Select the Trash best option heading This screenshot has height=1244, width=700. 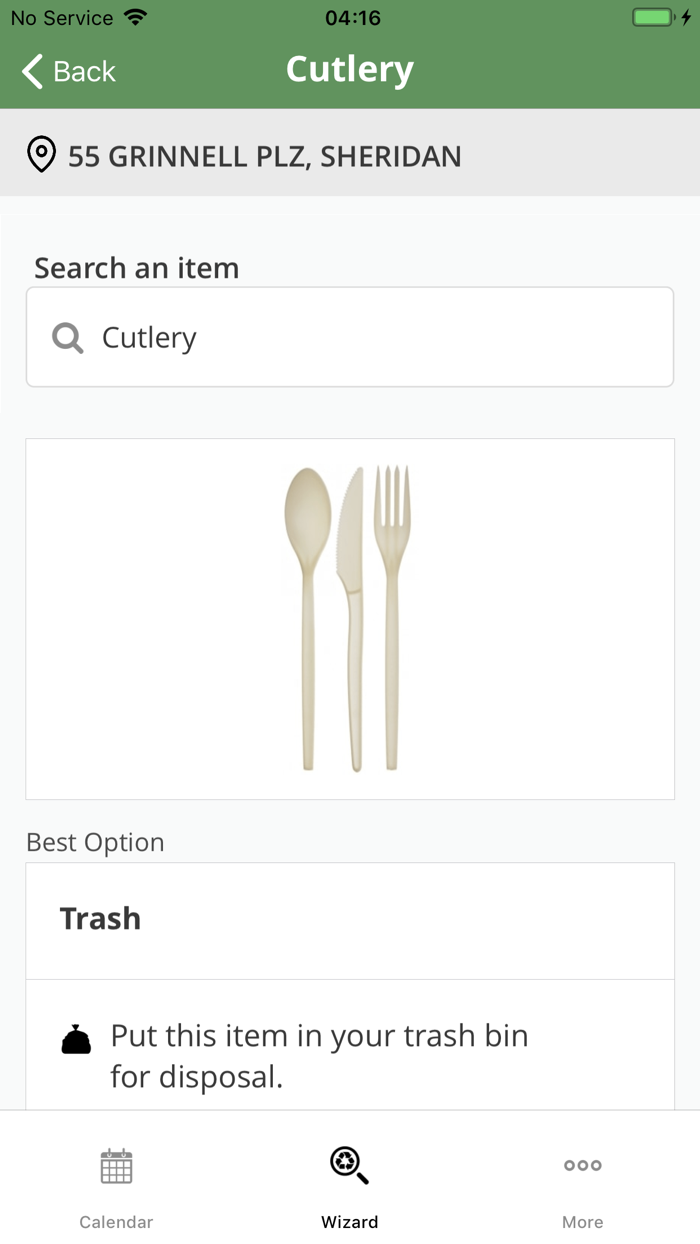pyautogui.click(x=100, y=919)
